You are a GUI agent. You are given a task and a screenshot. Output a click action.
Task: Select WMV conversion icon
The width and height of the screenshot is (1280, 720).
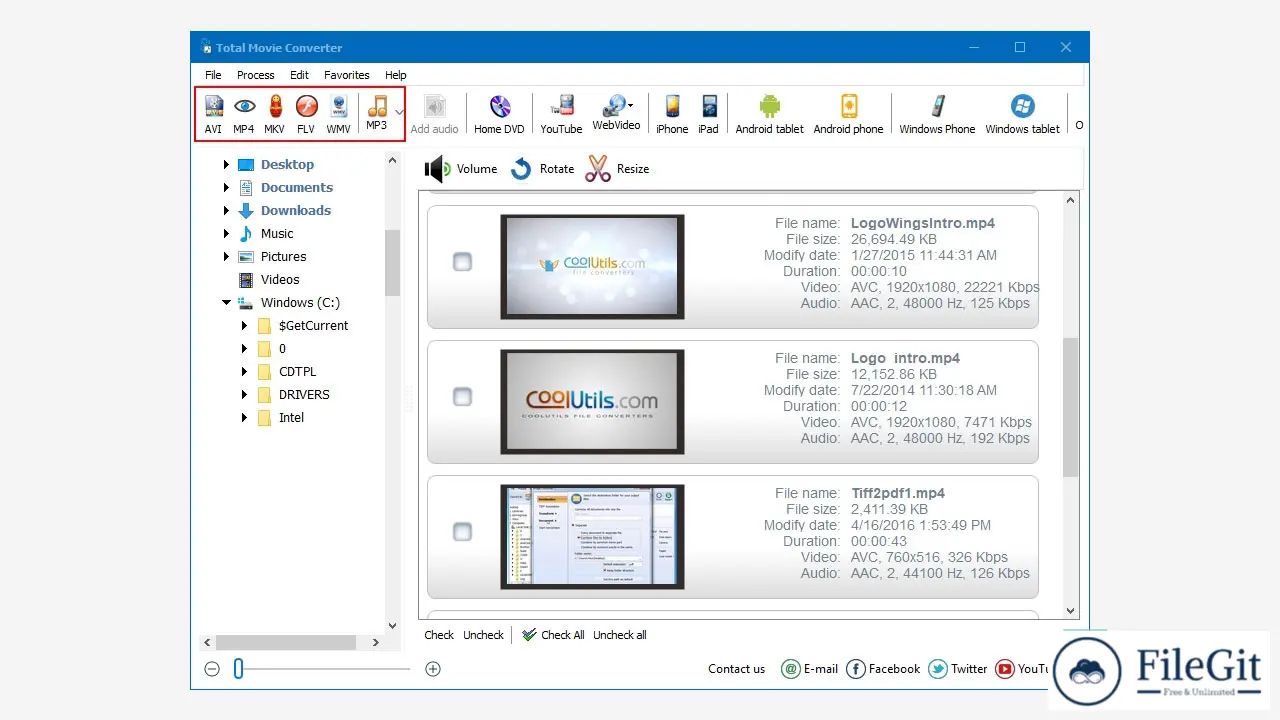[x=338, y=114]
